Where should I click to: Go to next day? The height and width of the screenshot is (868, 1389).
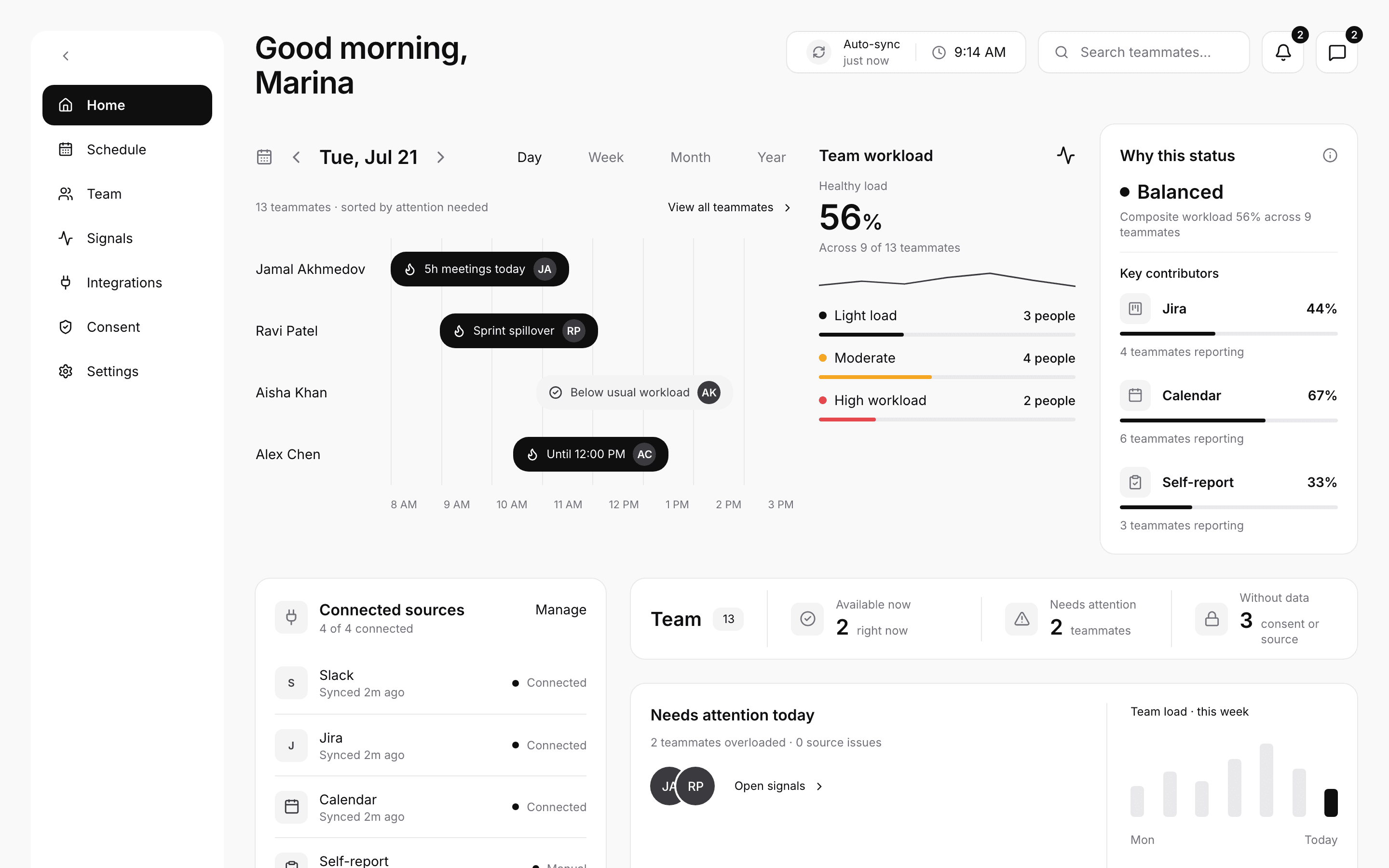(440, 157)
